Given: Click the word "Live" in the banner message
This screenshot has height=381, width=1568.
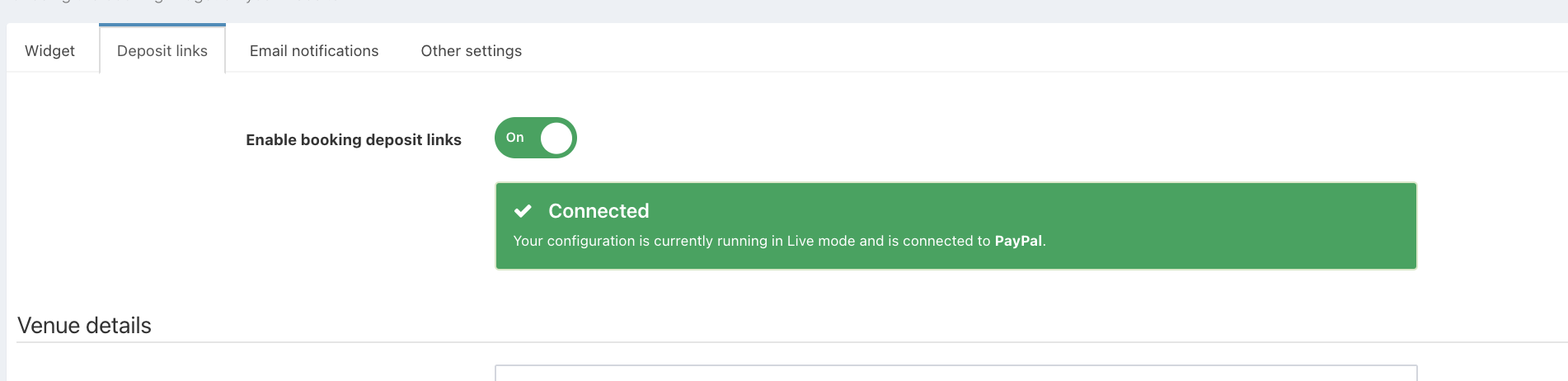Looking at the screenshot, I should pyautogui.click(x=800, y=241).
